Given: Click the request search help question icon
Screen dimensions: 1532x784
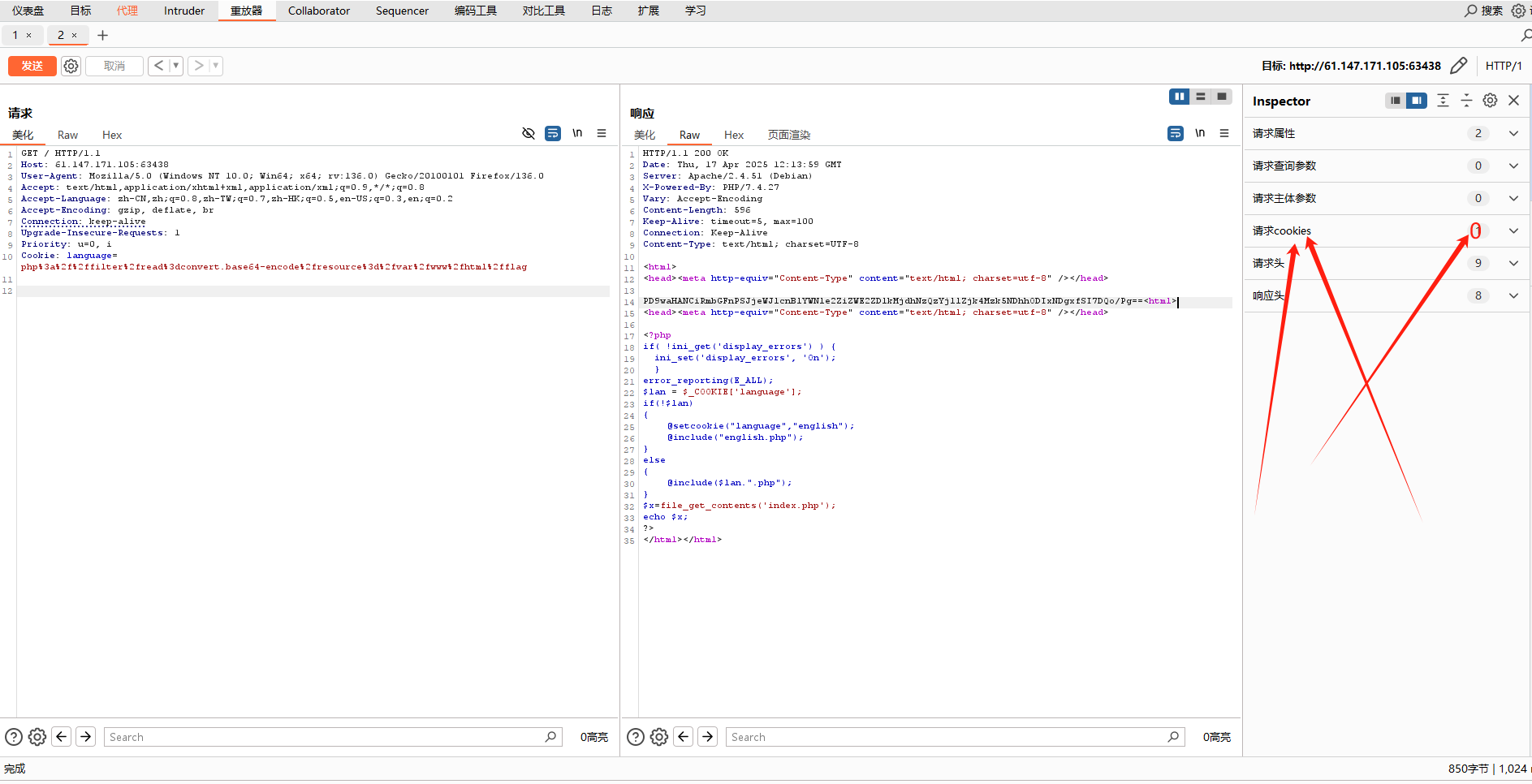Looking at the screenshot, I should 14,737.
